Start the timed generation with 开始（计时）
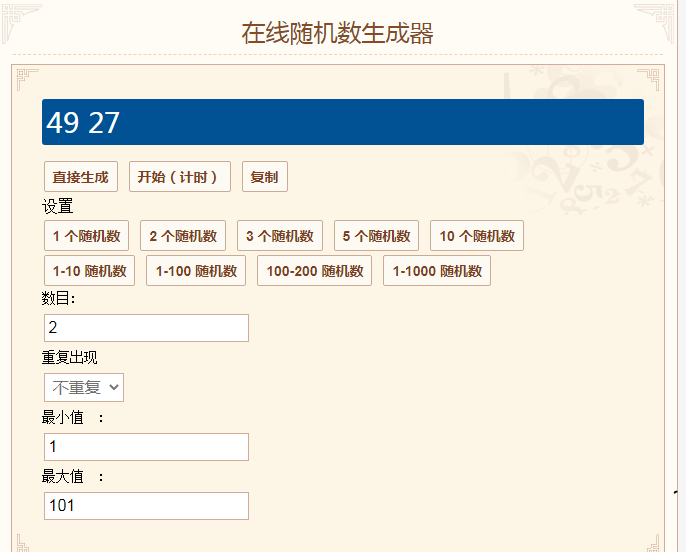Image resolution: width=686 pixels, height=552 pixels. click(x=180, y=177)
